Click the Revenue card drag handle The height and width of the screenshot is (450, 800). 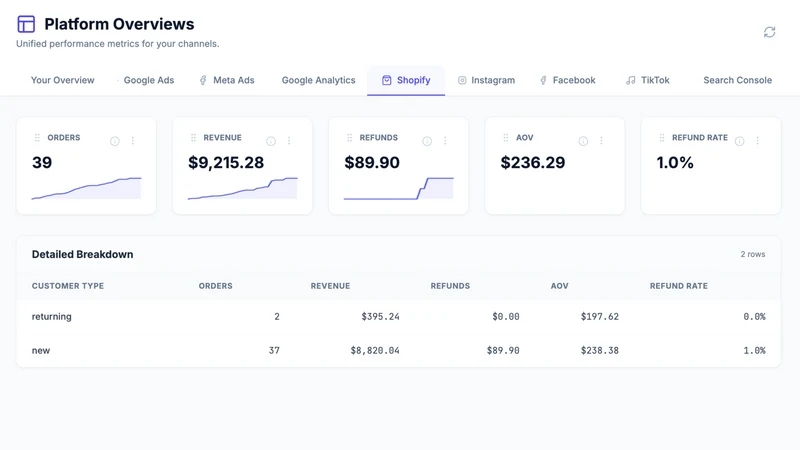click(x=193, y=138)
